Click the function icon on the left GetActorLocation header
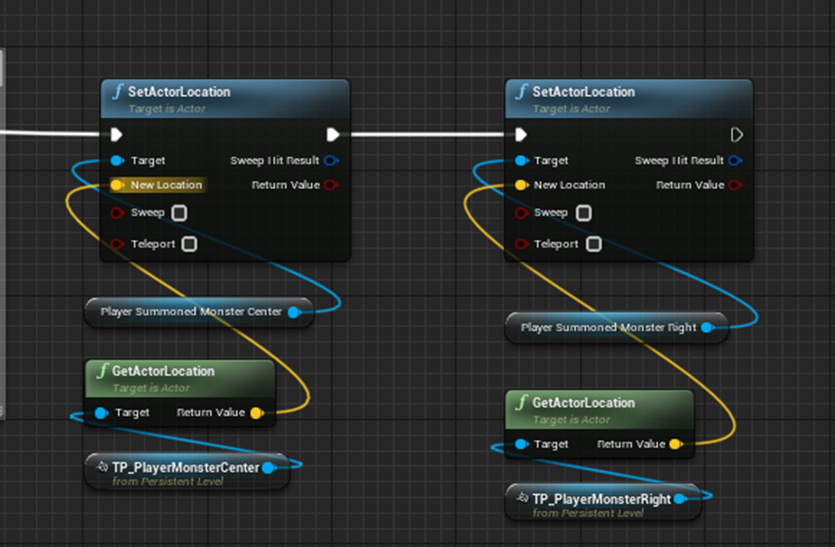 click(102, 371)
